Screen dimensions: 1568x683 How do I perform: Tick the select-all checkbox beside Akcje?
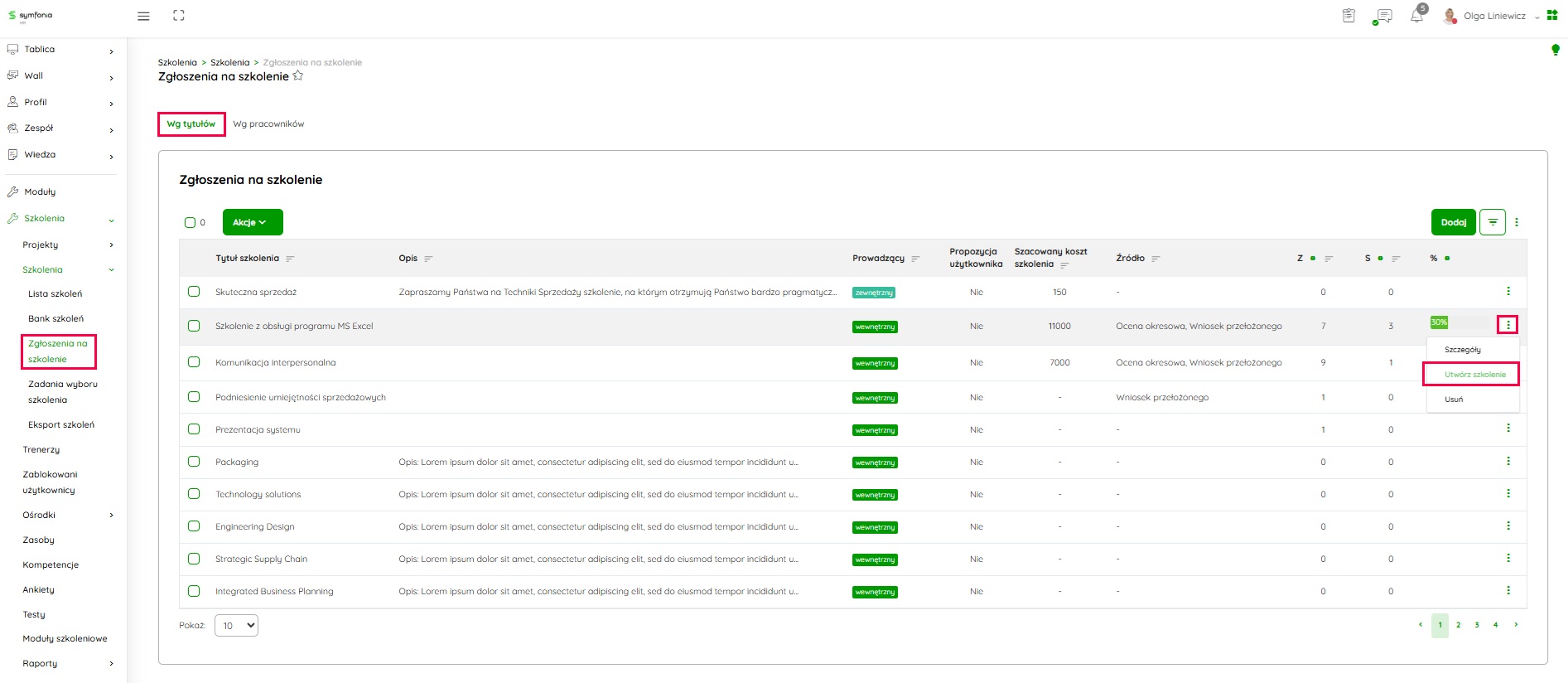pos(190,222)
